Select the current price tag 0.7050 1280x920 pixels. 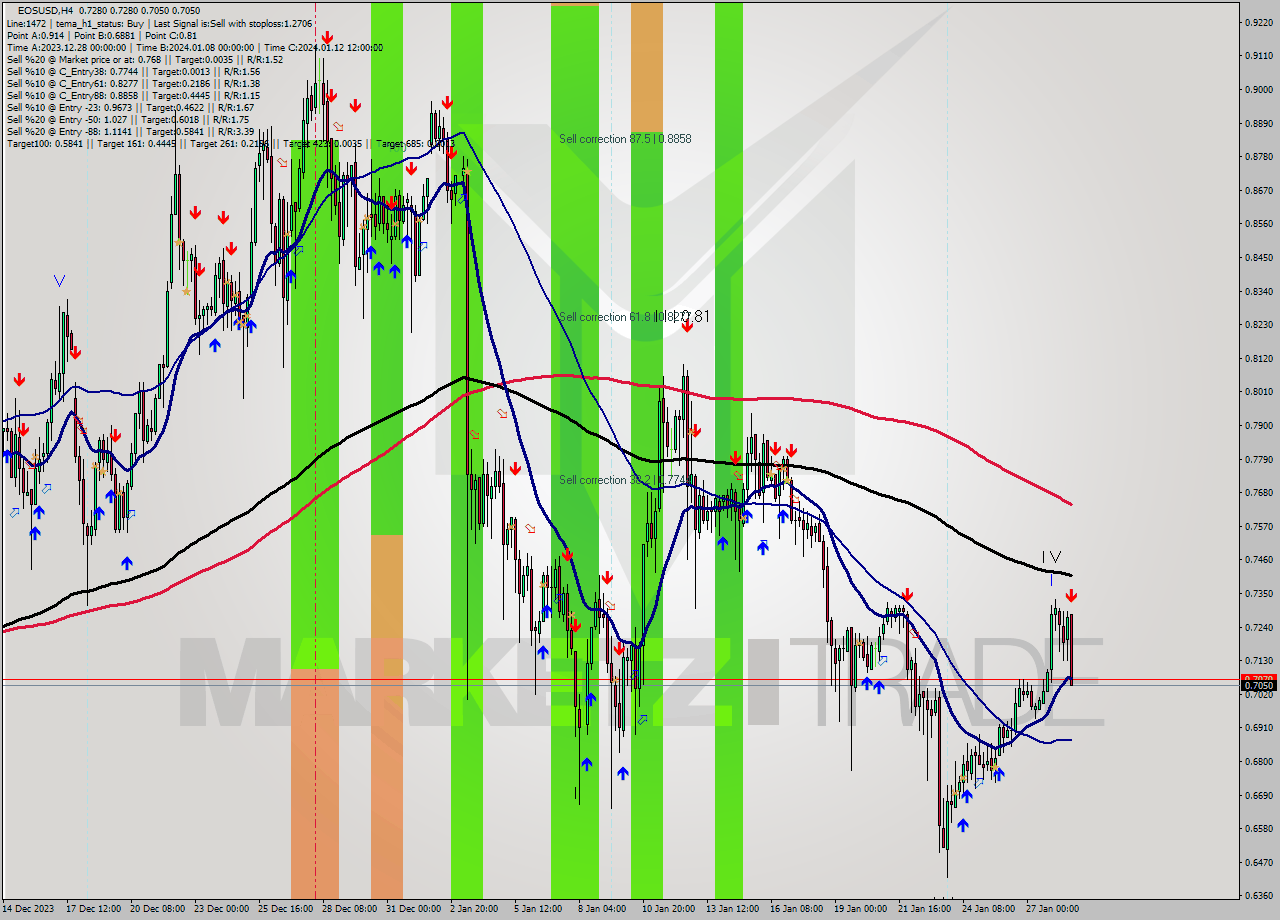[x=1258, y=686]
